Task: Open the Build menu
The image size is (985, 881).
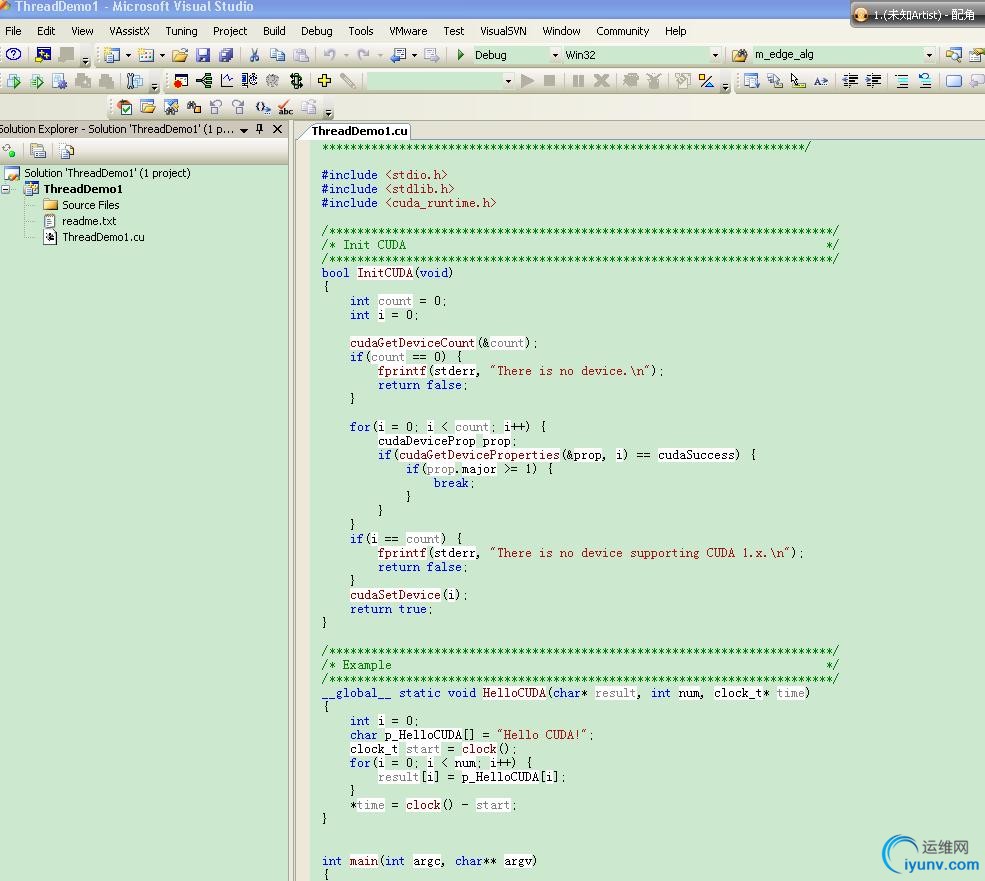Action: 274,31
